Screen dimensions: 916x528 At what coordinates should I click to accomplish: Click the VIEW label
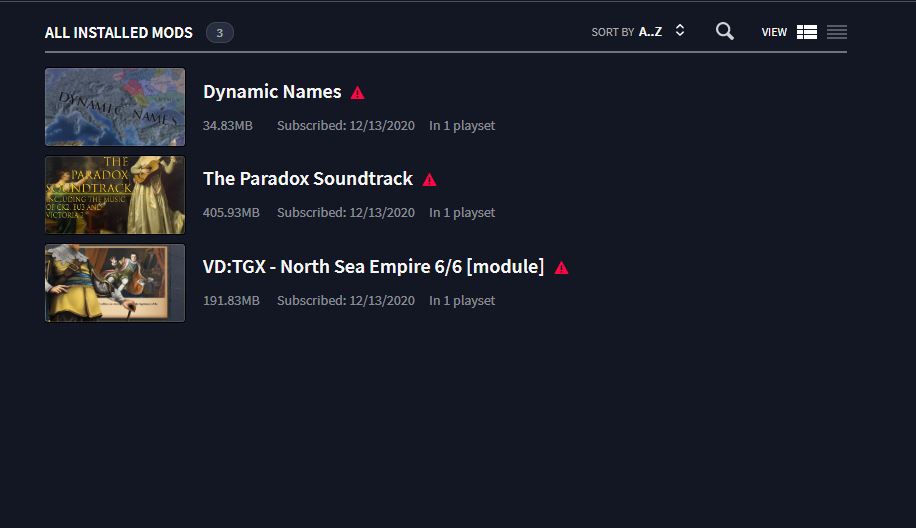tap(774, 32)
